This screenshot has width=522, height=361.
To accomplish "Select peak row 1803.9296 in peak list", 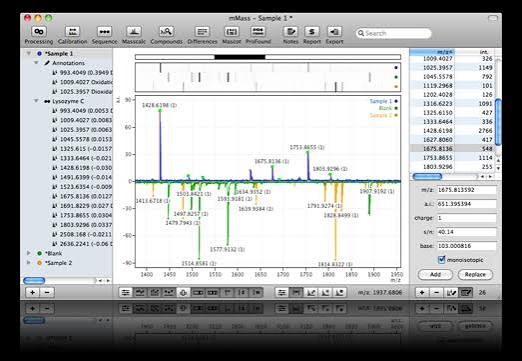I will point(452,166).
